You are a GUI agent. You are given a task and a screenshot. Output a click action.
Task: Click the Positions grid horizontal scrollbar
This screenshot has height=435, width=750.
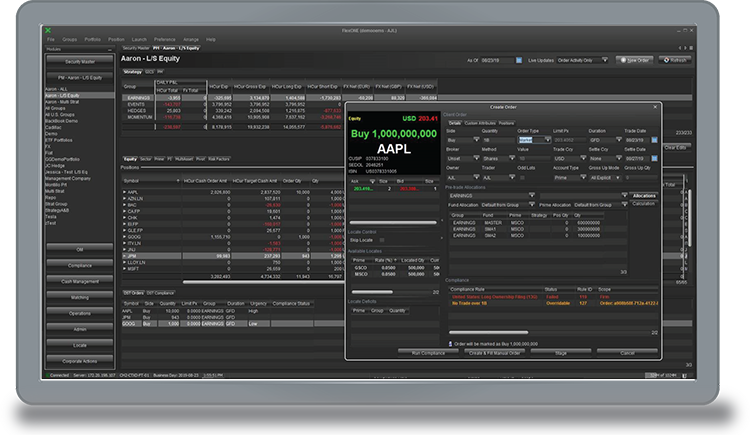pos(263,282)
